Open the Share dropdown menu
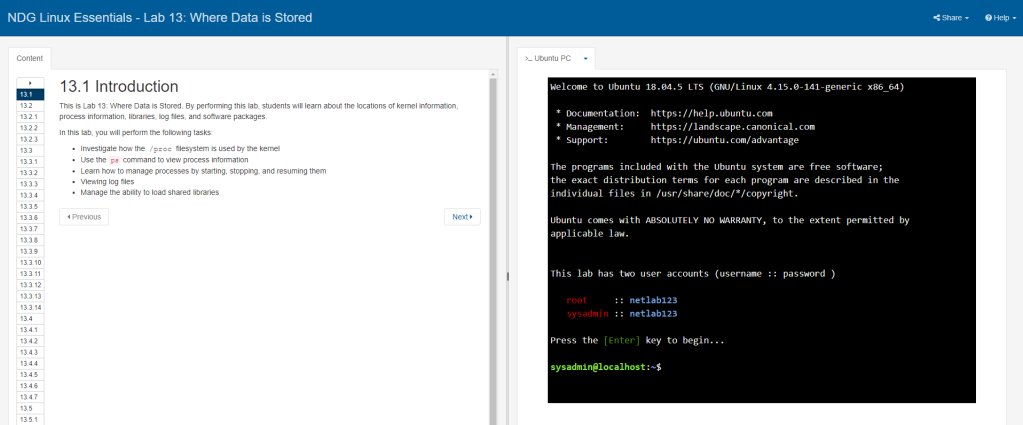The image size is (1023, 425). point(950,18)
